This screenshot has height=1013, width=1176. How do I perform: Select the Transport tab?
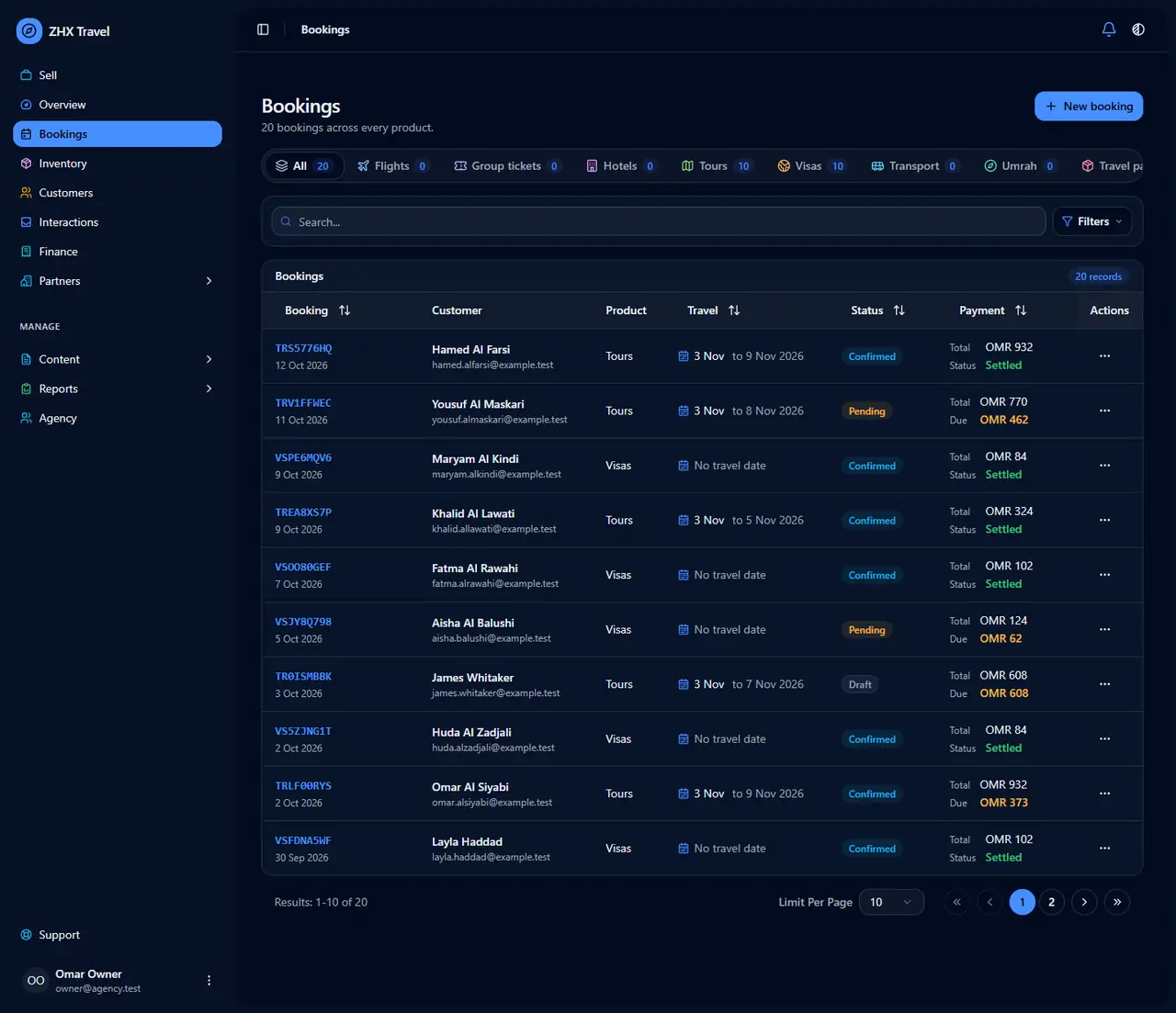coord(914,166)
